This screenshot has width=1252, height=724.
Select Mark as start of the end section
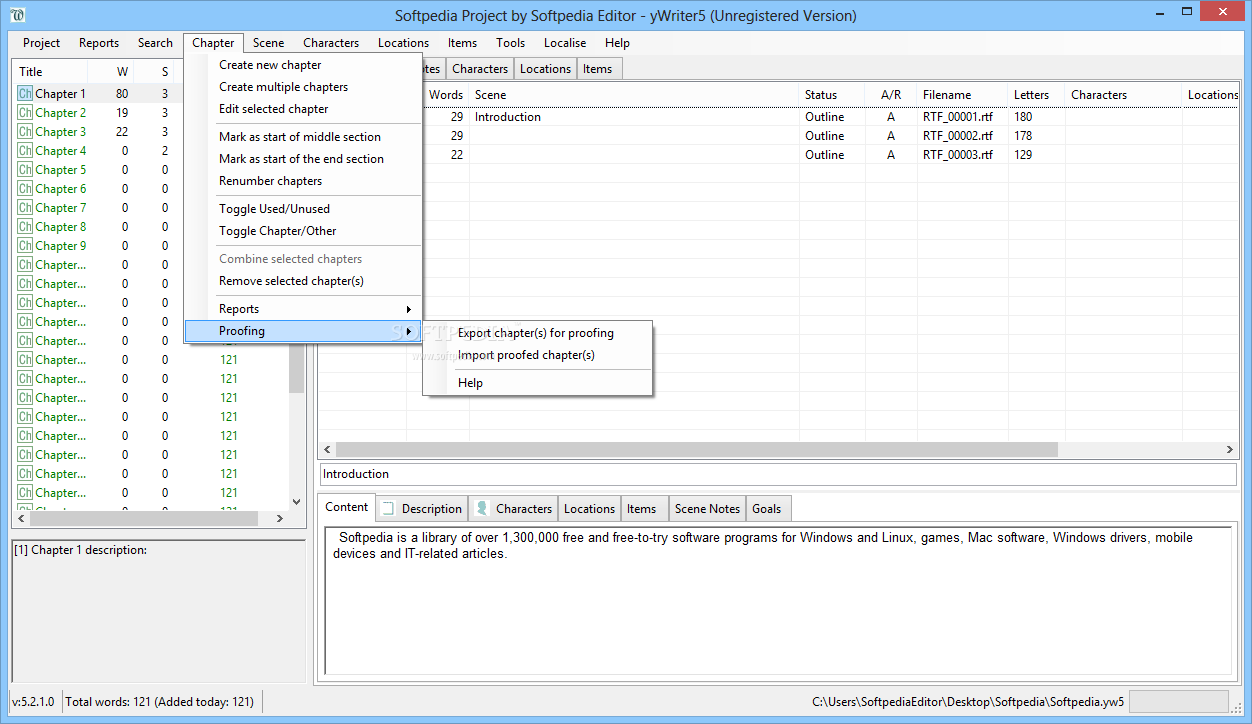point(303,159)
